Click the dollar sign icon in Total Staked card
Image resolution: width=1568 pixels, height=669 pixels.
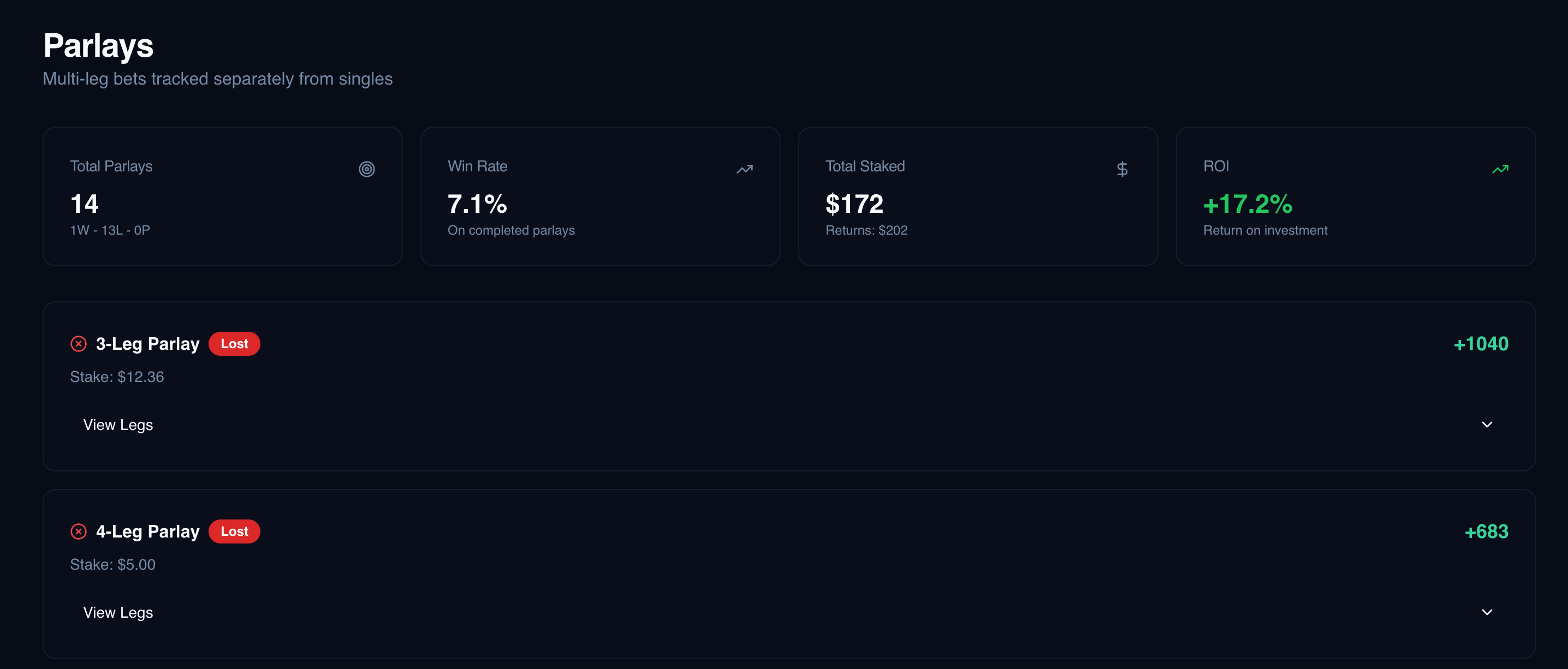tap(1122, 169)
